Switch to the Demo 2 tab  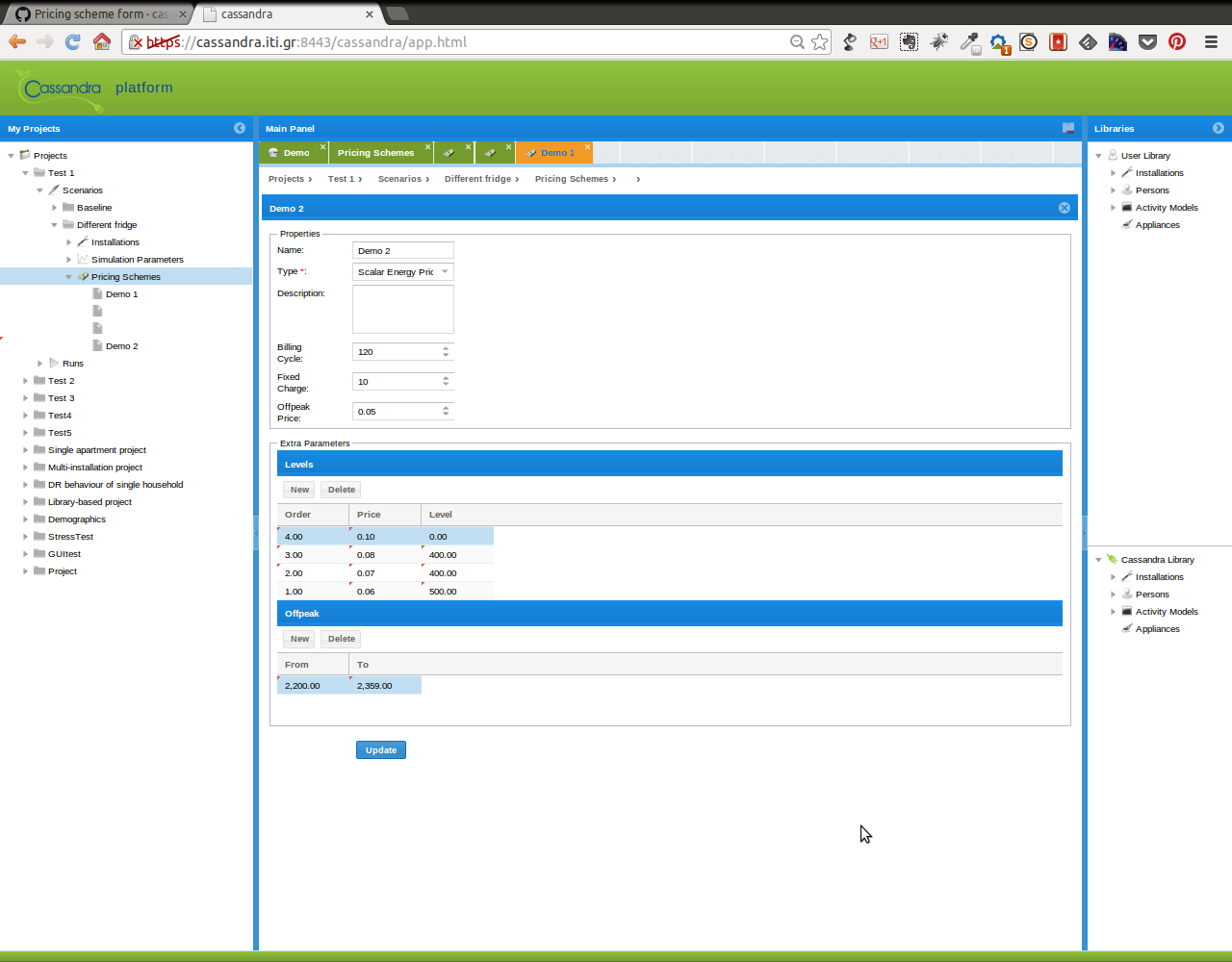[x=554, y=153]
